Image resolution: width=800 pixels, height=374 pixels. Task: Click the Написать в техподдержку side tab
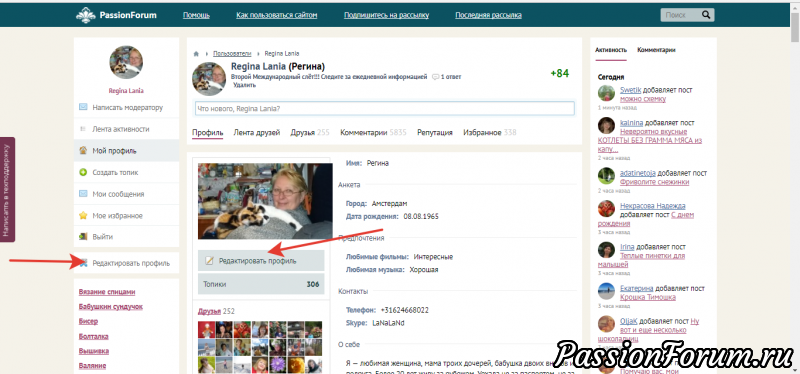tap(7, 189)
